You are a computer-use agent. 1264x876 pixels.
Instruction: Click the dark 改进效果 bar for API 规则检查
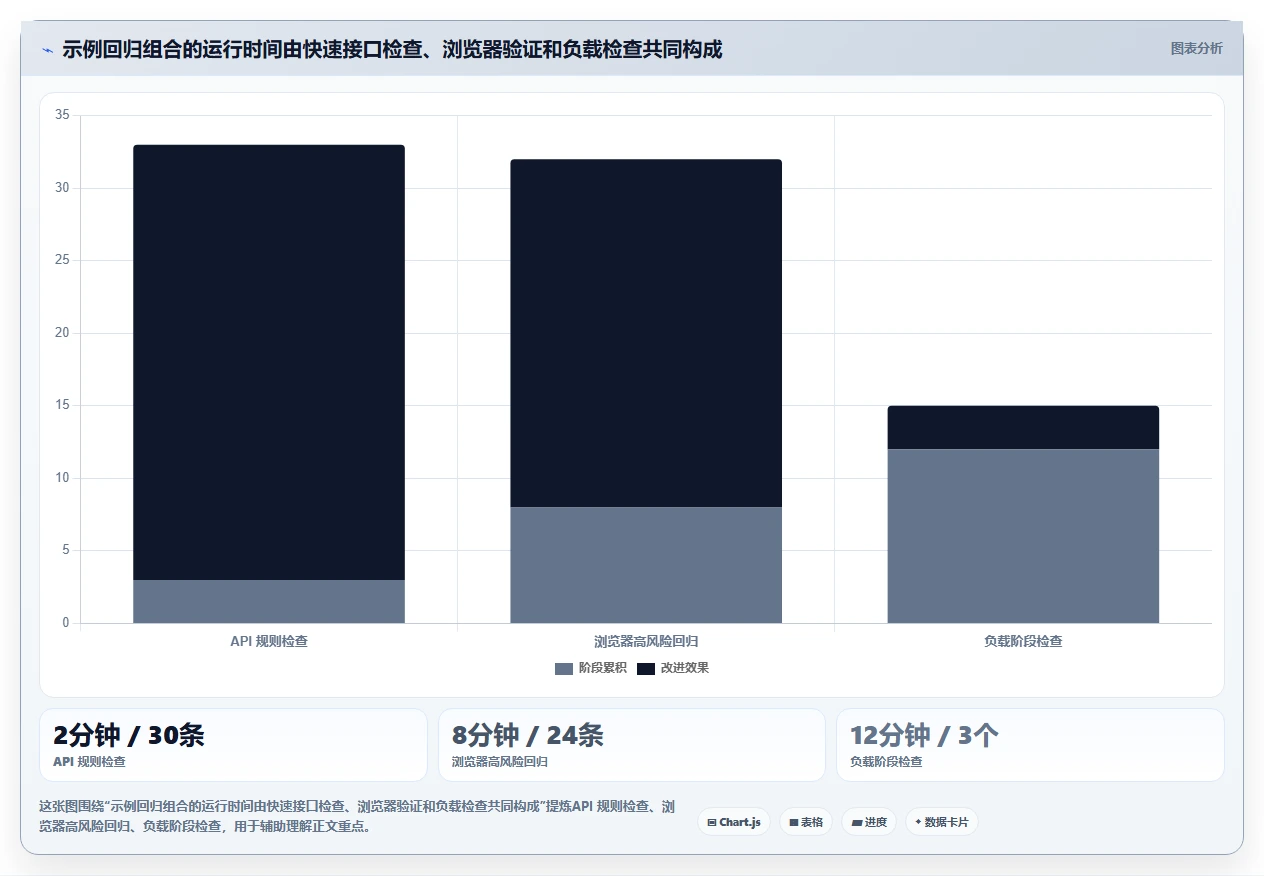click(x=269, y=362)
